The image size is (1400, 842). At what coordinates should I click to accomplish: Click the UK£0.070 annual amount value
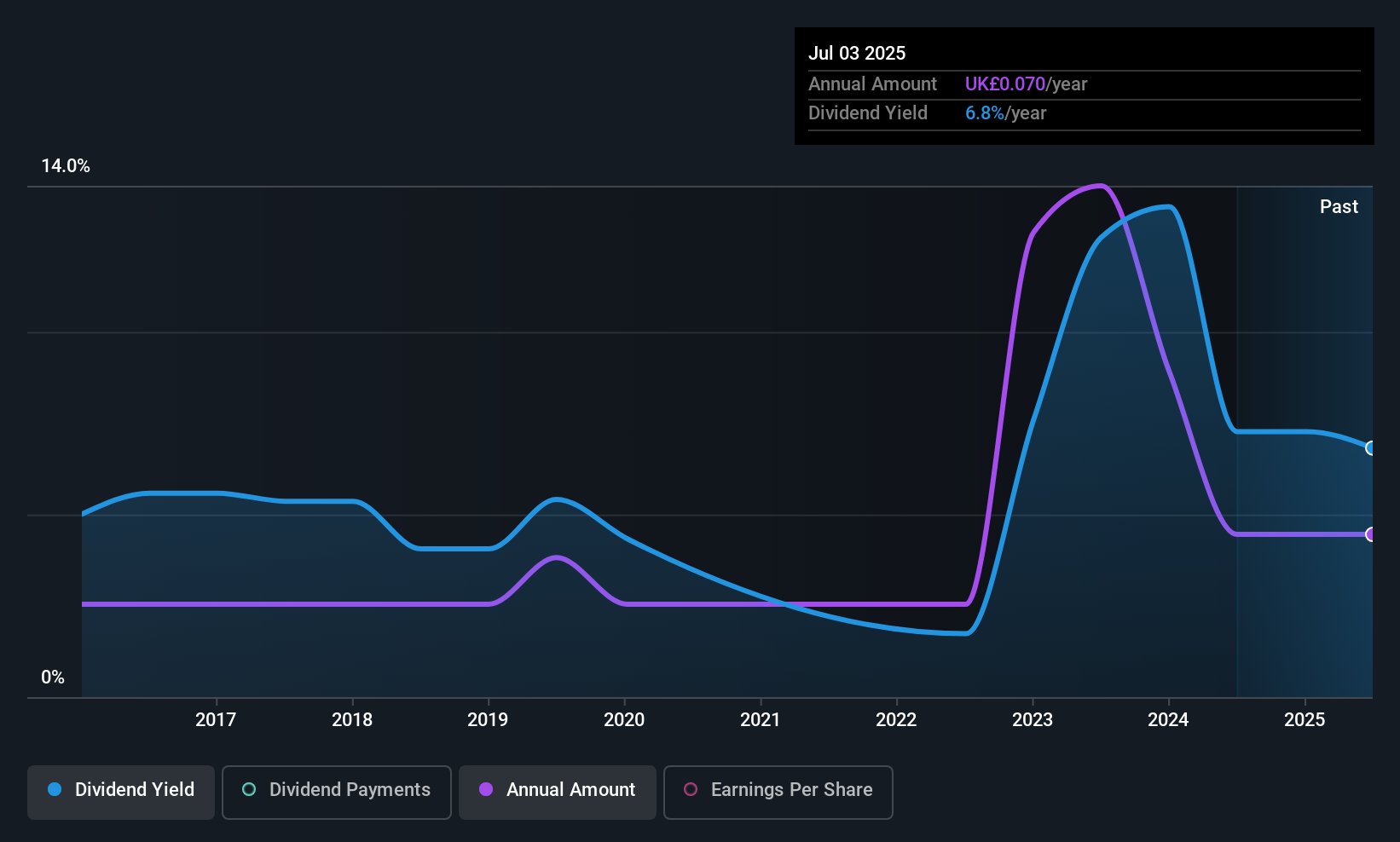pyautogui.click(x=1005, y=84)
